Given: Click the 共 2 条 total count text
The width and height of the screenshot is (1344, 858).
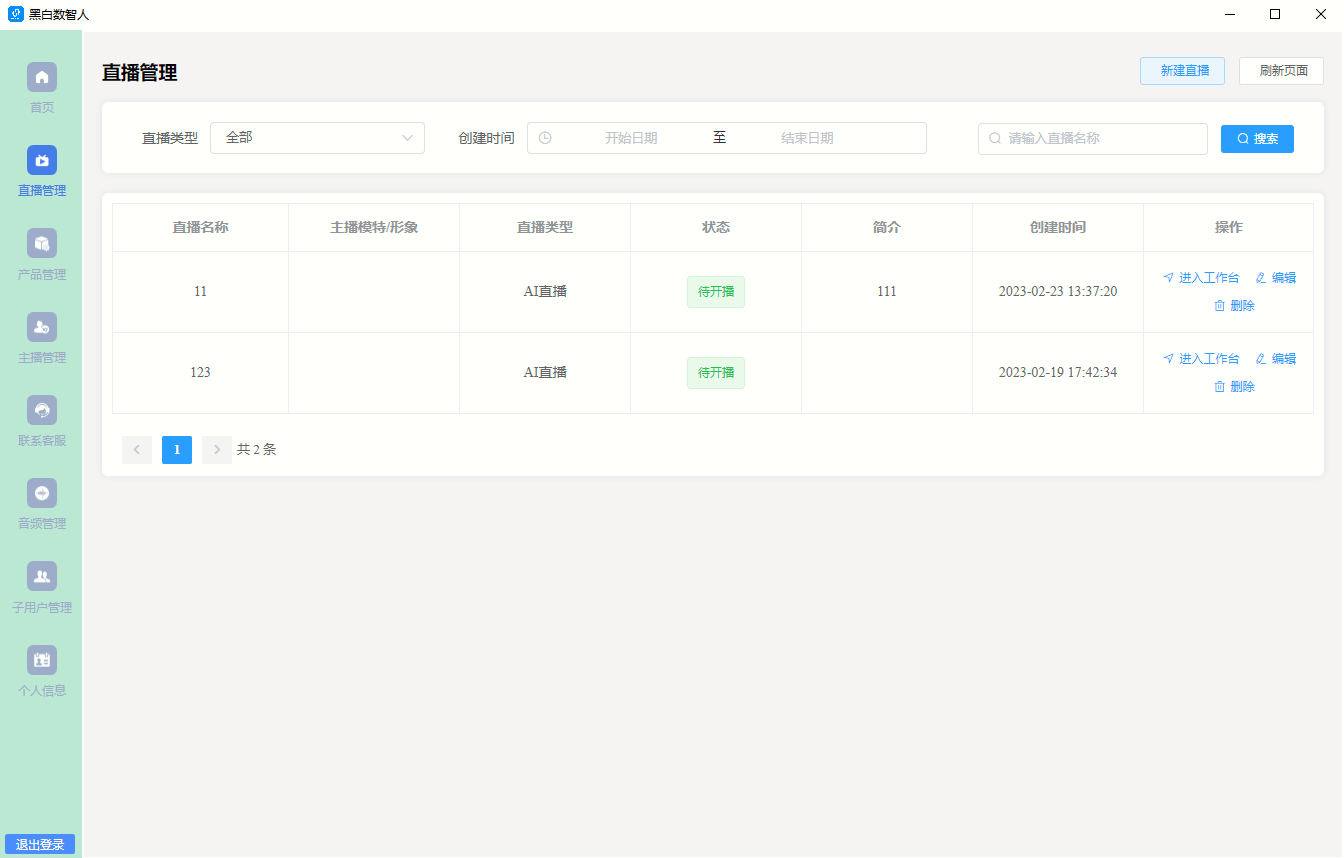Looking at the screenshot, I should pos(256,450).
